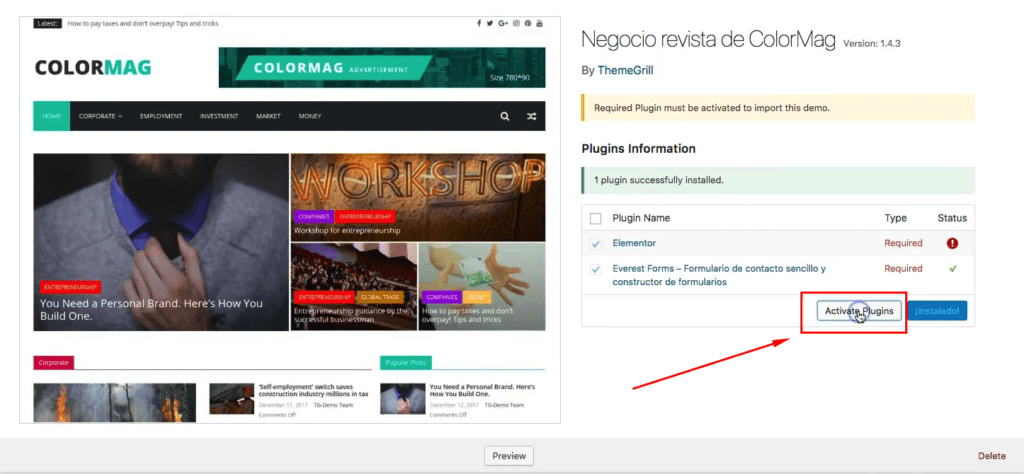Click the COMPANIES tag on the workshop image

coord(313,217)
